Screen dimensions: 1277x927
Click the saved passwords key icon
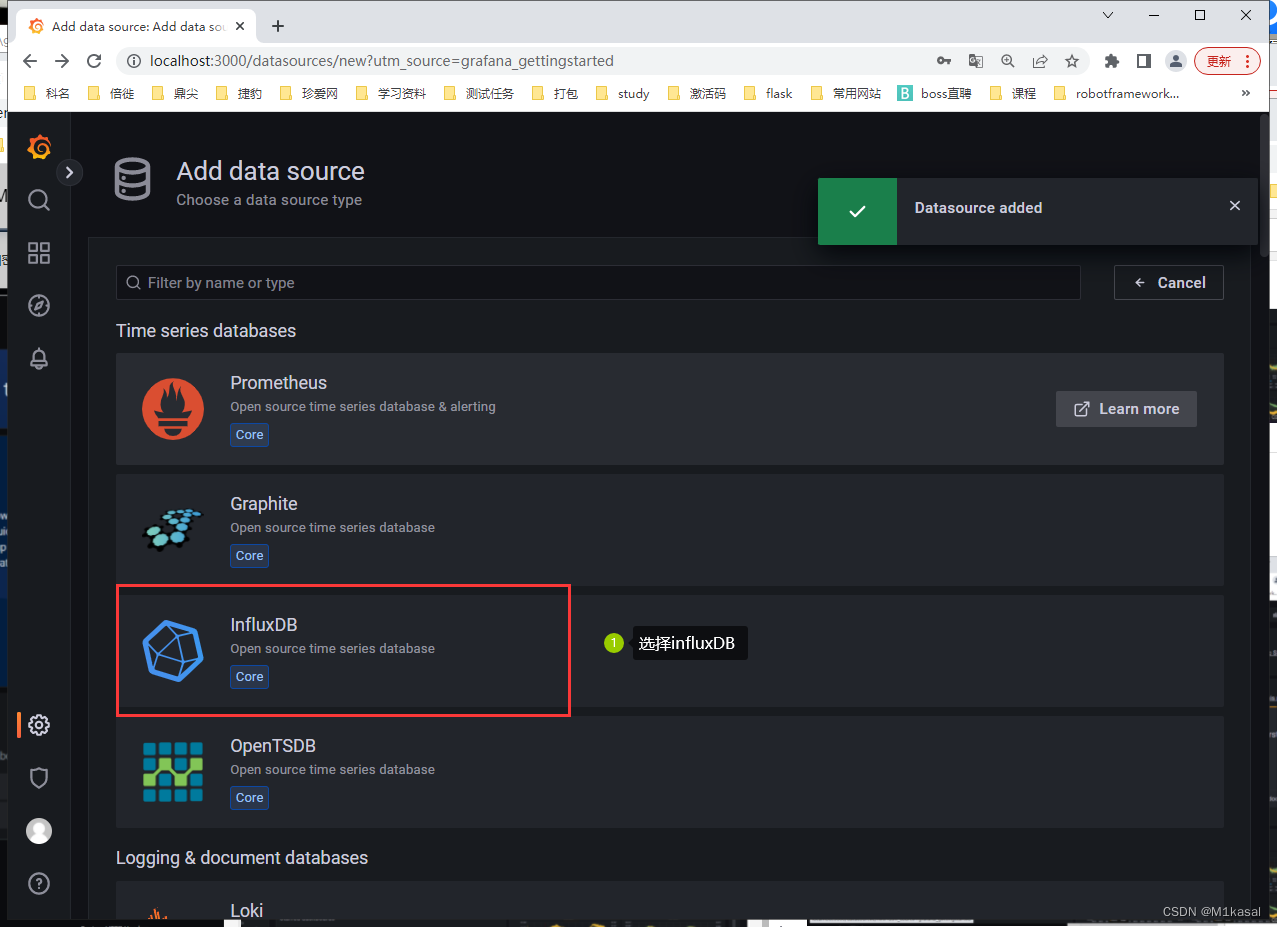pyautogui.click(x=944, y=61)
